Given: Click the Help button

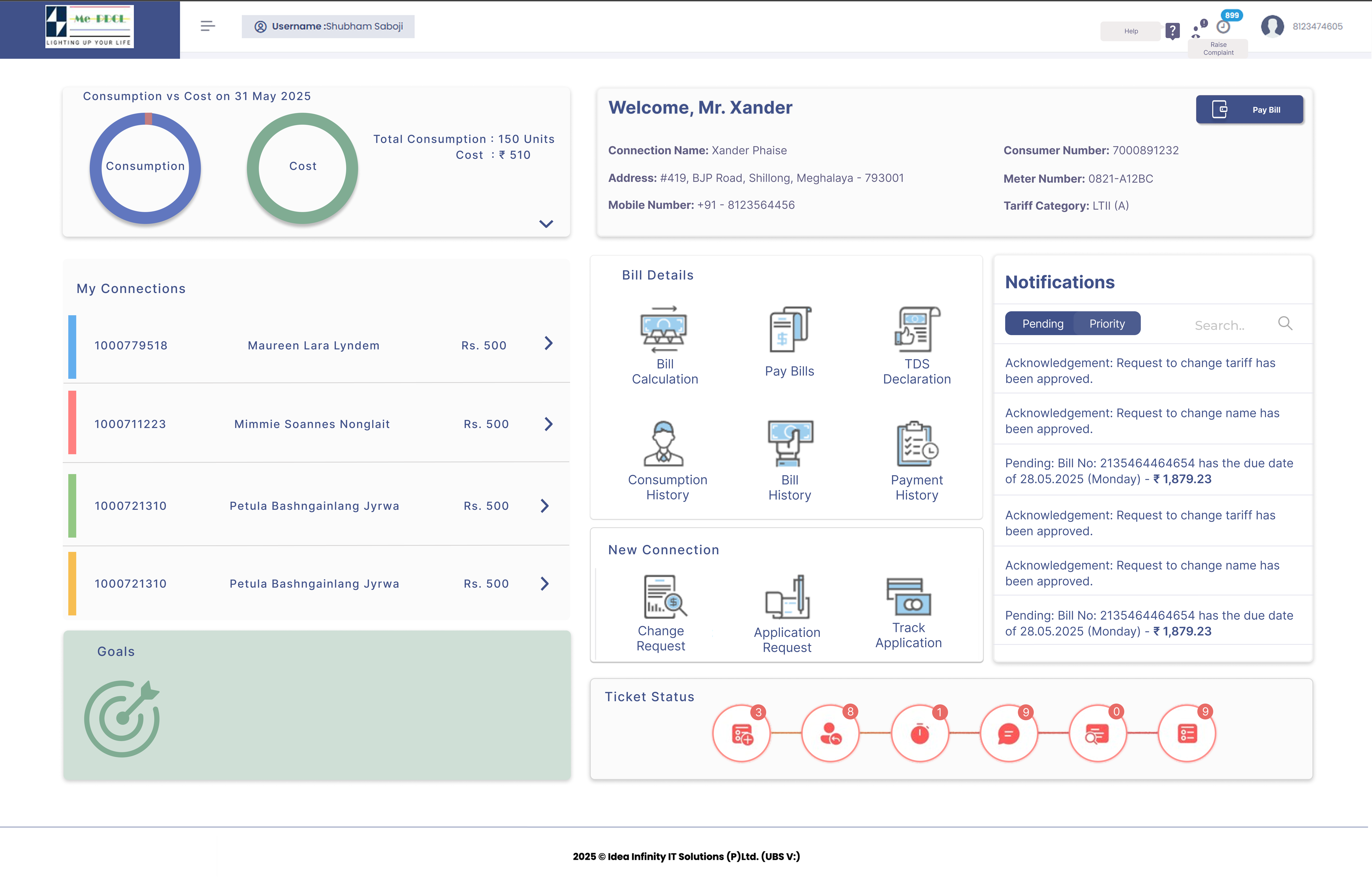Looking at the screenshot, I should coord(1131,31).
